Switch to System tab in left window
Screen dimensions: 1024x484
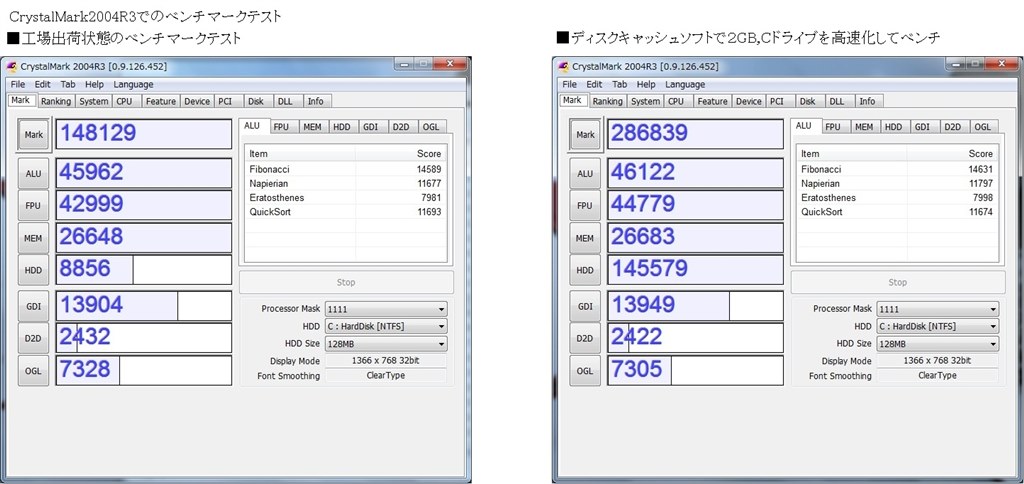coord(94,101)
